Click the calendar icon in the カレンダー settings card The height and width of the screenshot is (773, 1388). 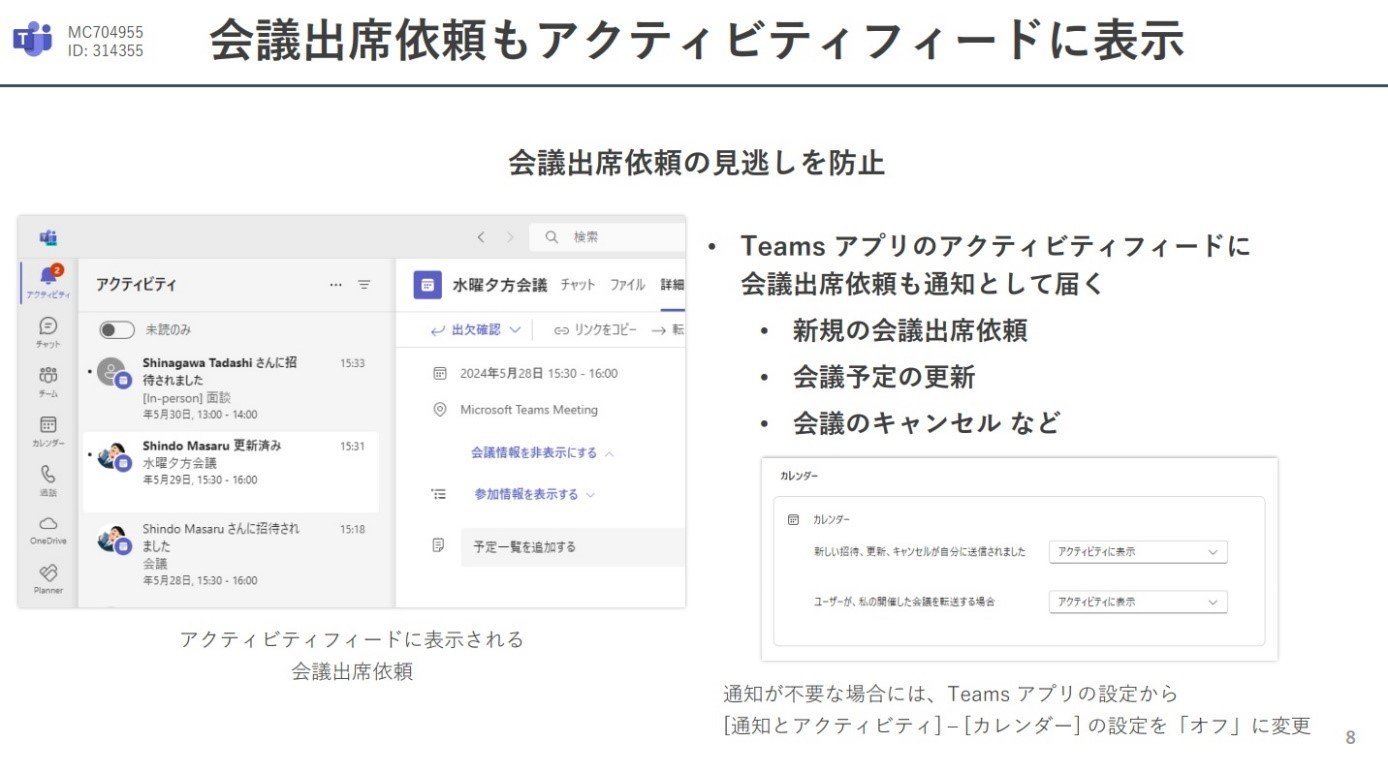pos(794,520)
